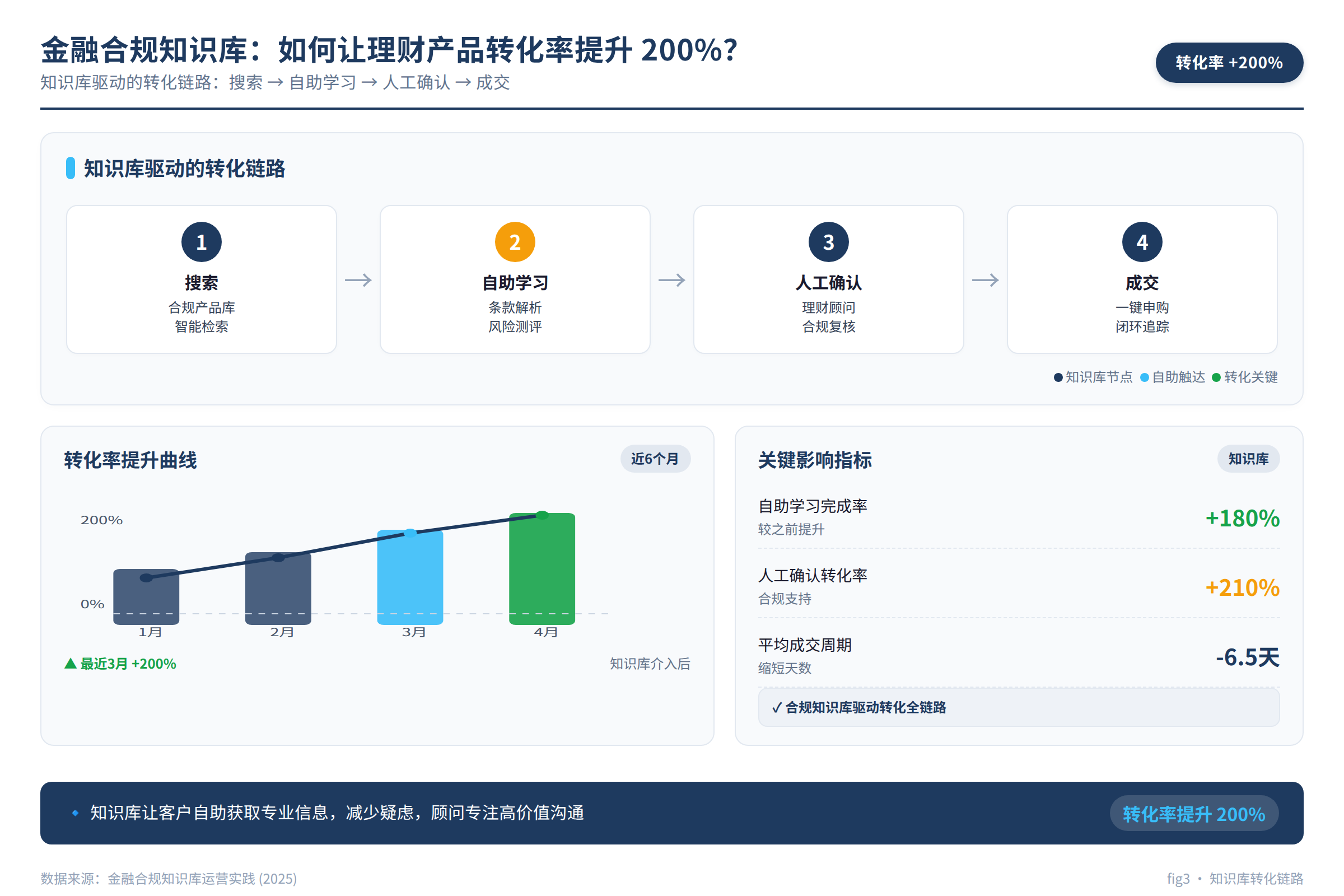This screenshot has height=896, width=1344.
Task: Click the green dot beside 转化关键 legend
Action: click(x=1216, y=377)
